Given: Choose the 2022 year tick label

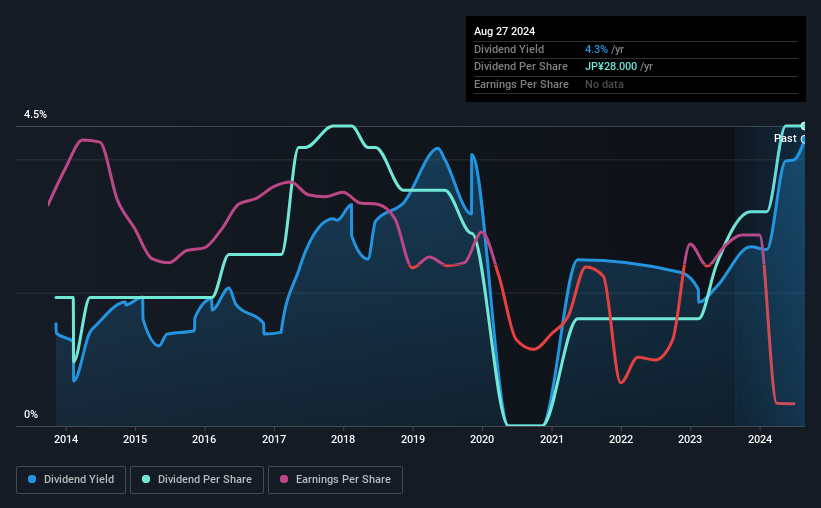Looking at the screenshot, I should click(621, 439).
